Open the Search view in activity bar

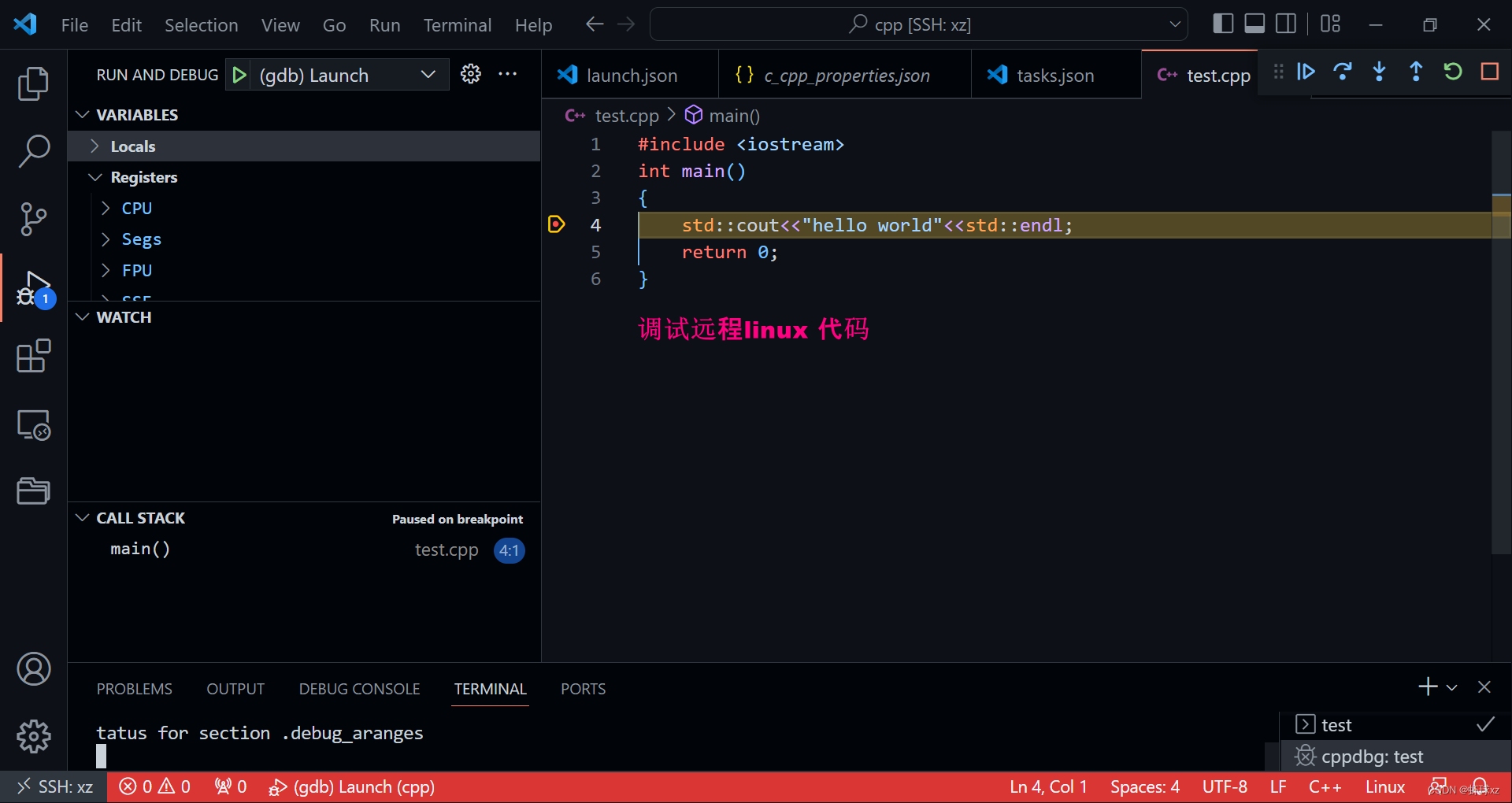point(33,151)
